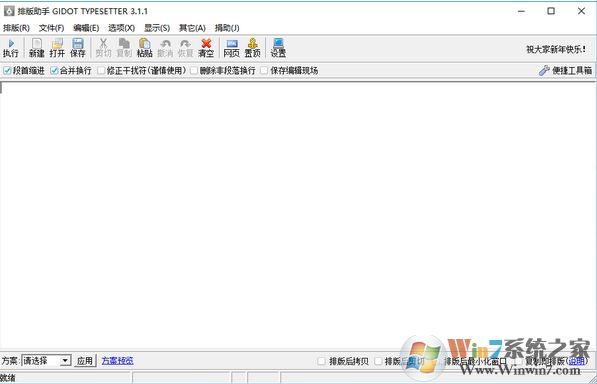The image size is (597, 384).
Task: Click the 复制 (Copy) icon
Action: point(124,43)
